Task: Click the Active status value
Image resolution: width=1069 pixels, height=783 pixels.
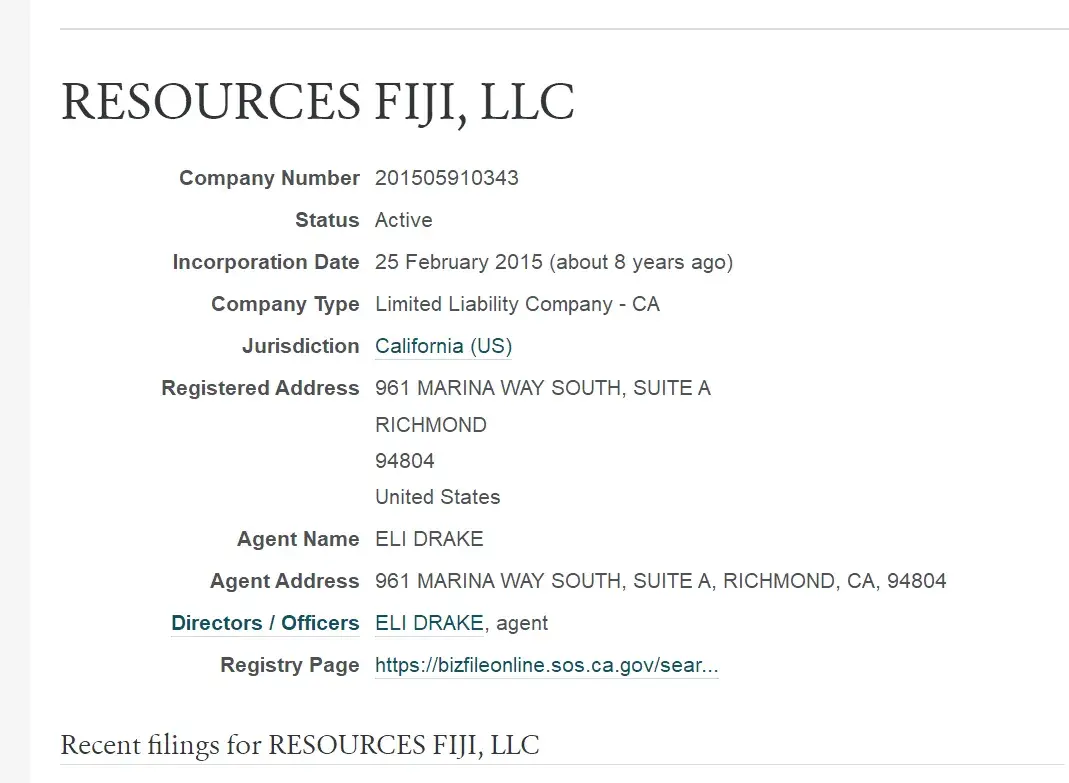Action: 403,220
